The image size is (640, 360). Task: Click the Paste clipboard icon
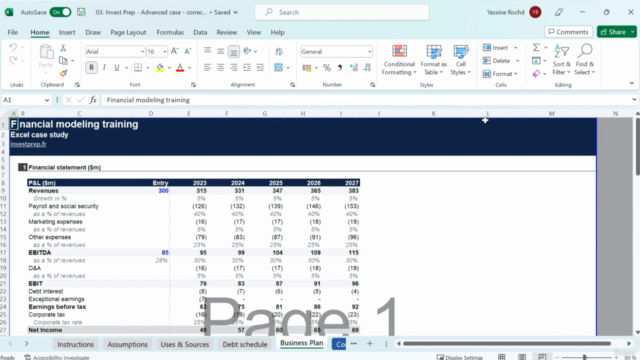pos(46,52)
